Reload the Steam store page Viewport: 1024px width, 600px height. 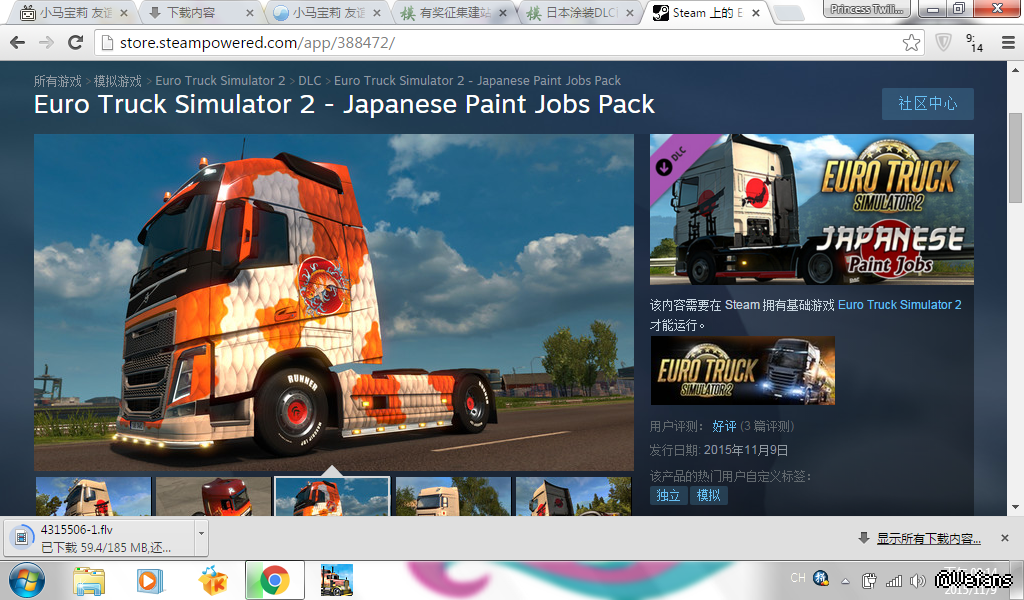pos(76,43)
